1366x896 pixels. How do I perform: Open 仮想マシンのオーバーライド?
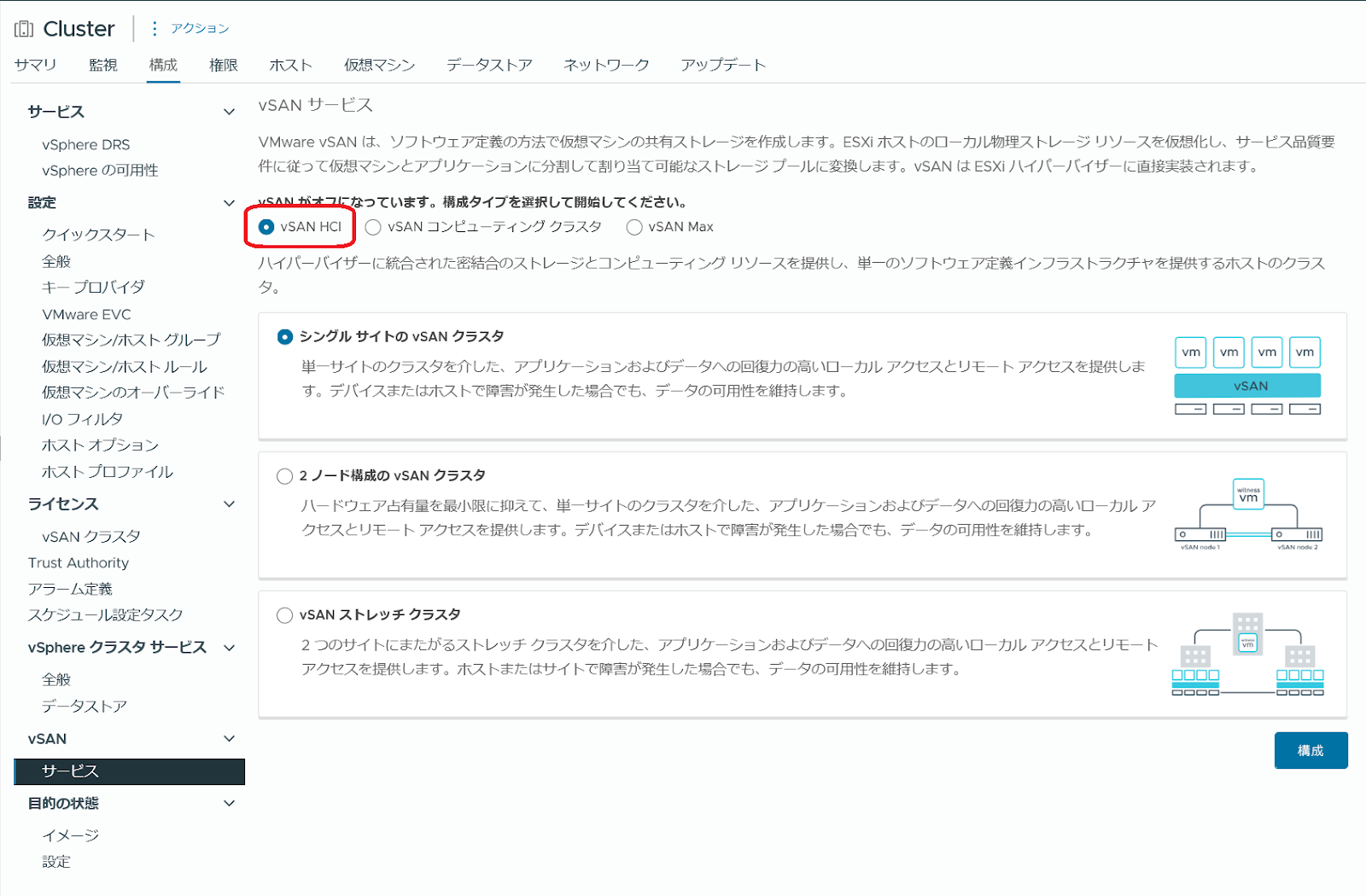(133, 393)
